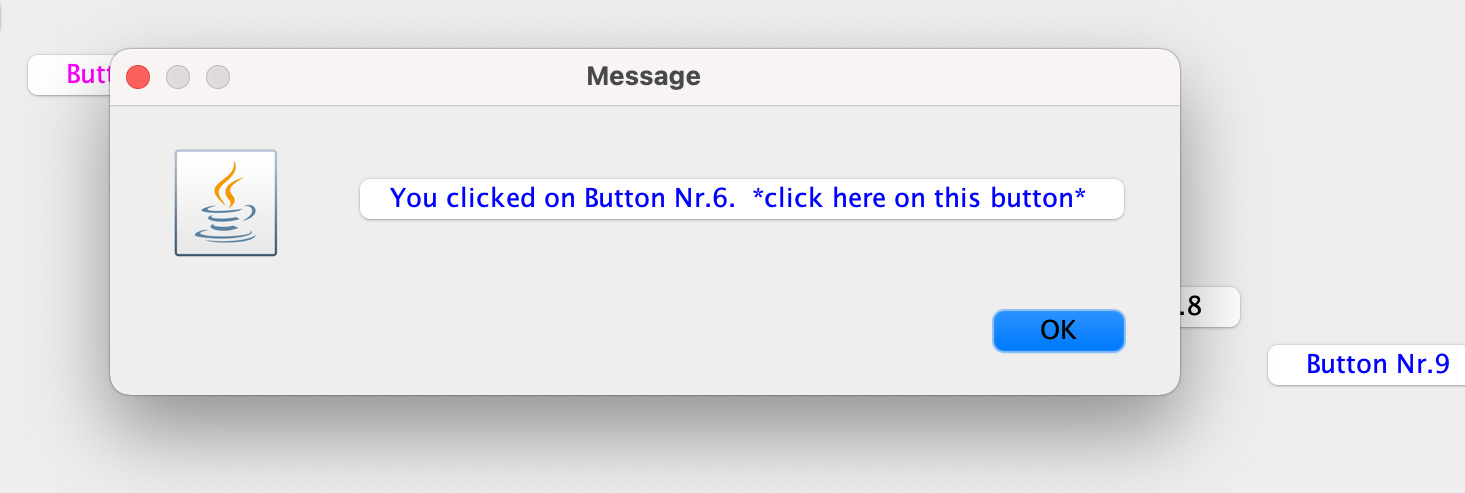Click the "You clicked on Button Nr.6" button

pos(742,198)
